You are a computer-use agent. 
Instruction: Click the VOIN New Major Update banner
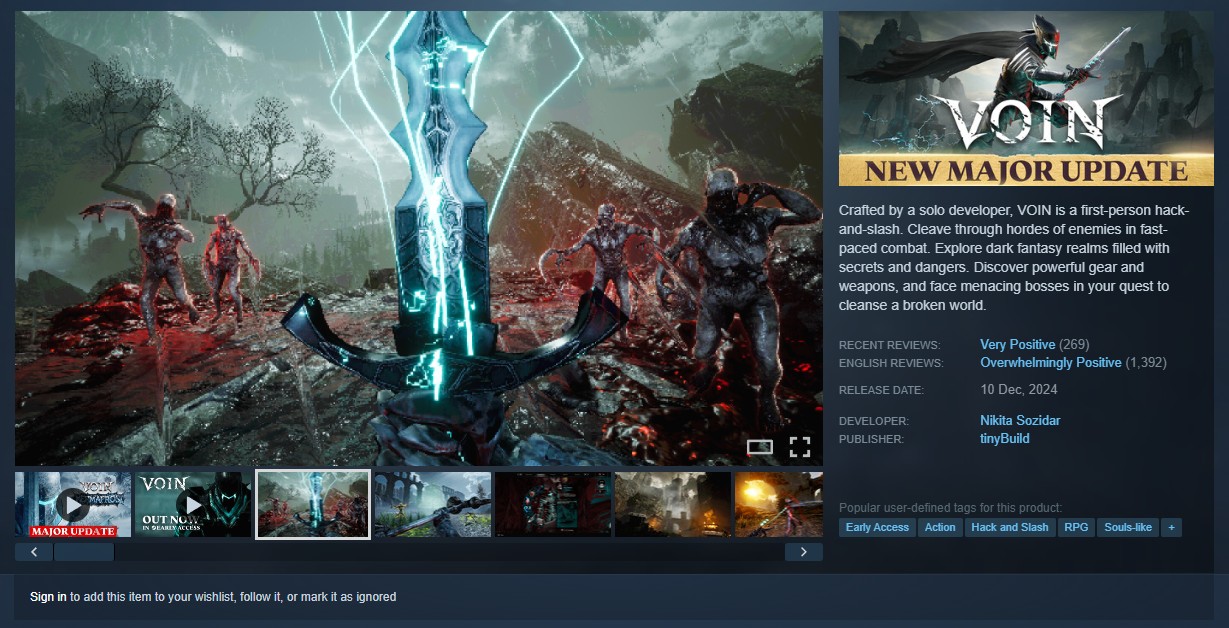point(1026,99)
